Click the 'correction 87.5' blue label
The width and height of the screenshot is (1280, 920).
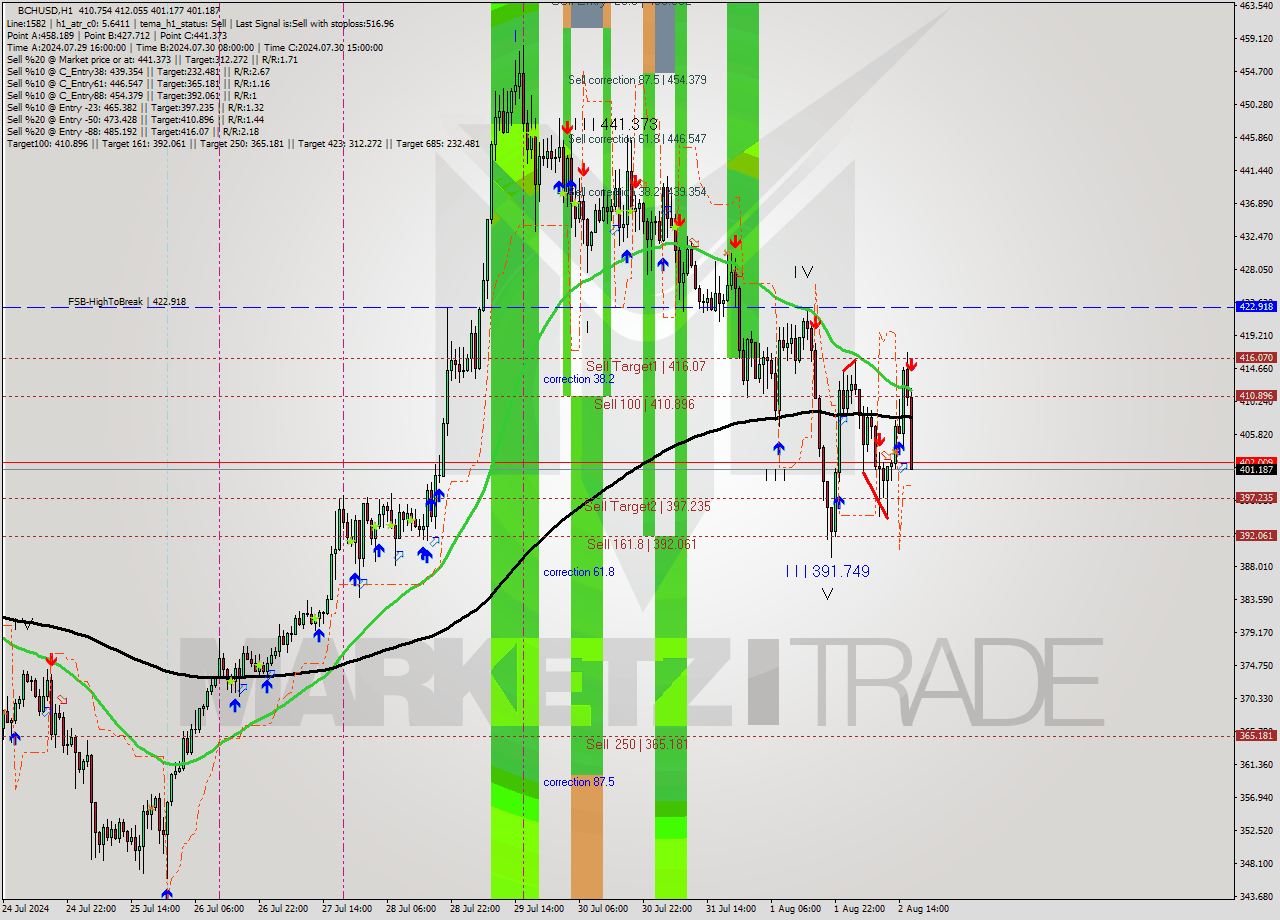[x=579, y=782]
